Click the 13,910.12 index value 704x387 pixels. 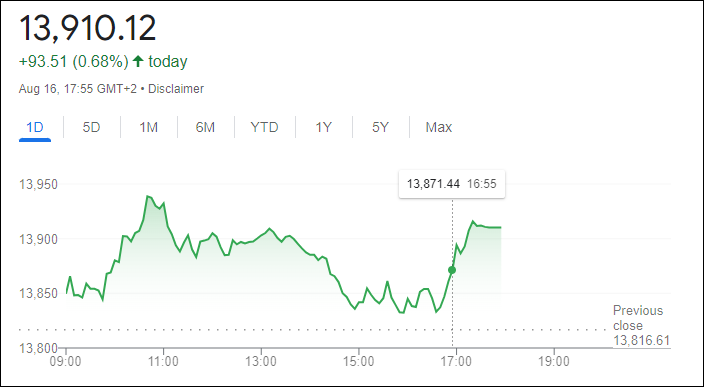coord(88,29)
